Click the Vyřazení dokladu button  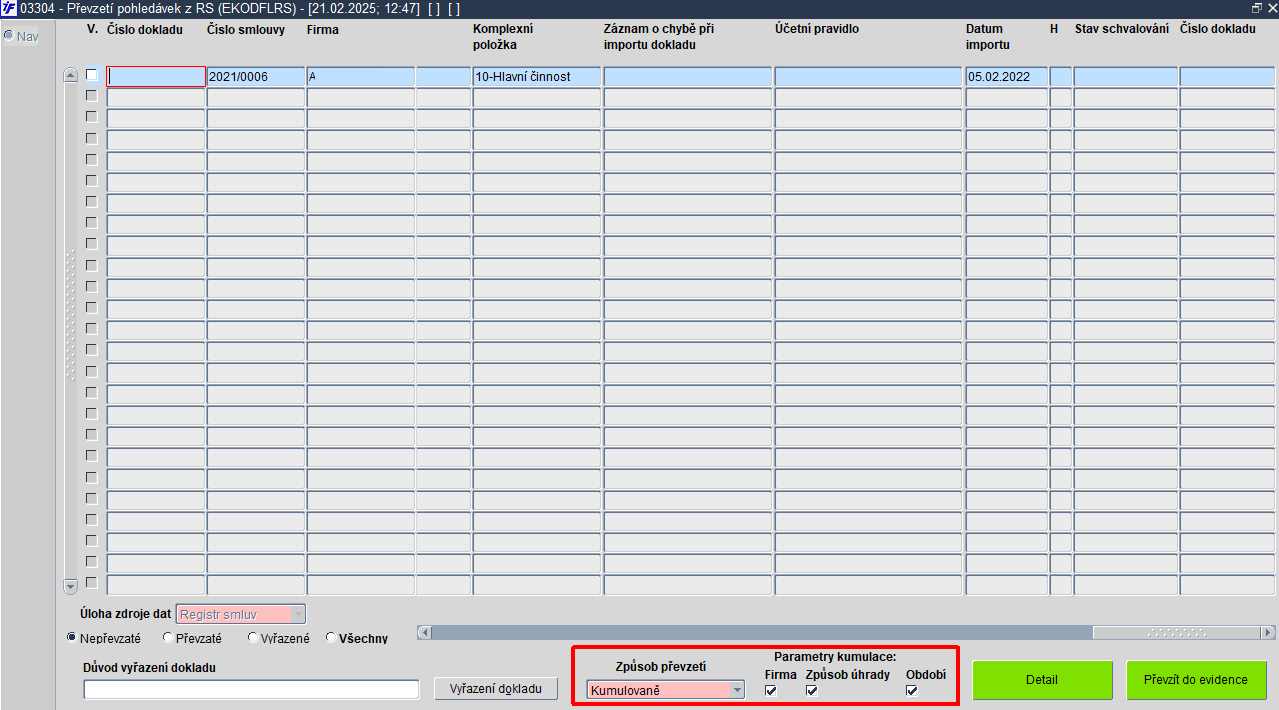496,688
